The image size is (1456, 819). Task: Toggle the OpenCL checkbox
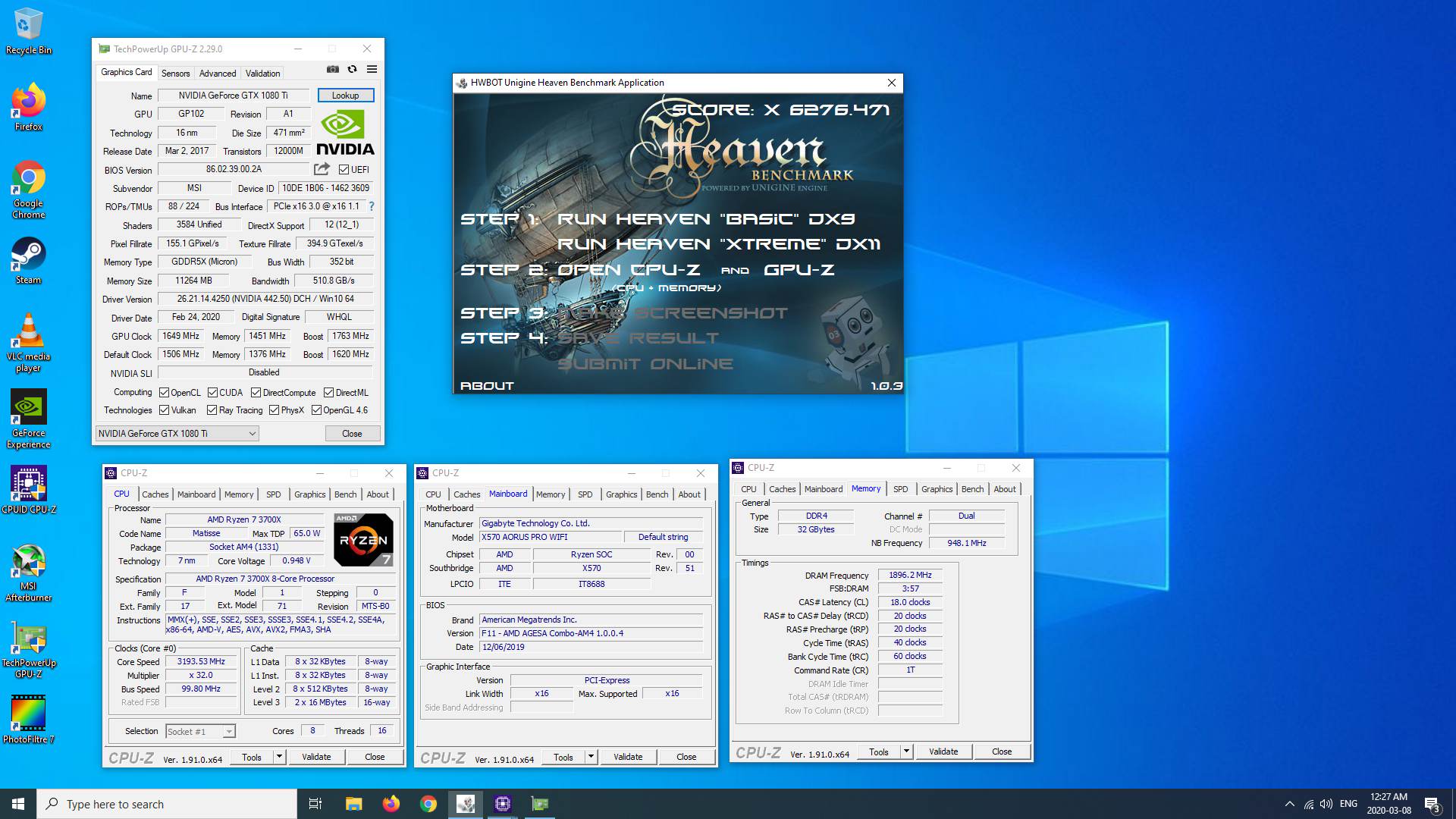tap(164, 393)
